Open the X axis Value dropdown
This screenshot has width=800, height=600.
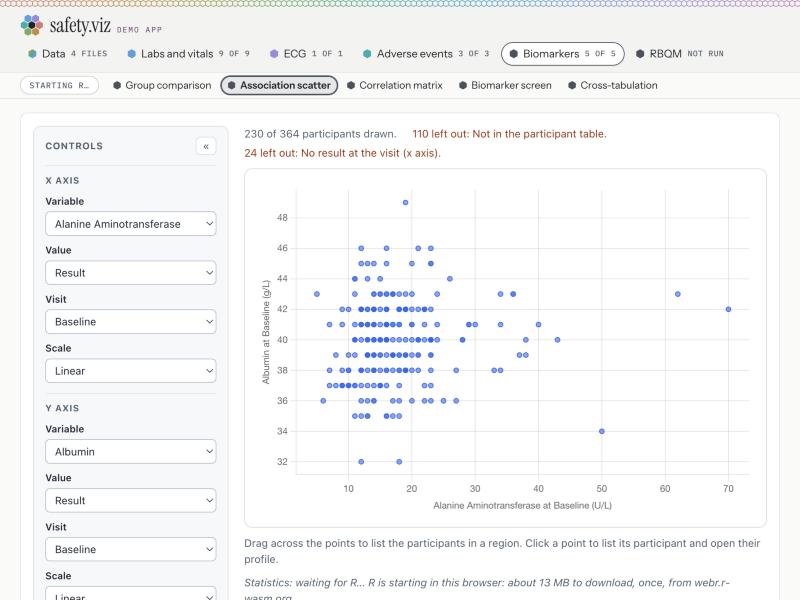[x=131, y=273]
